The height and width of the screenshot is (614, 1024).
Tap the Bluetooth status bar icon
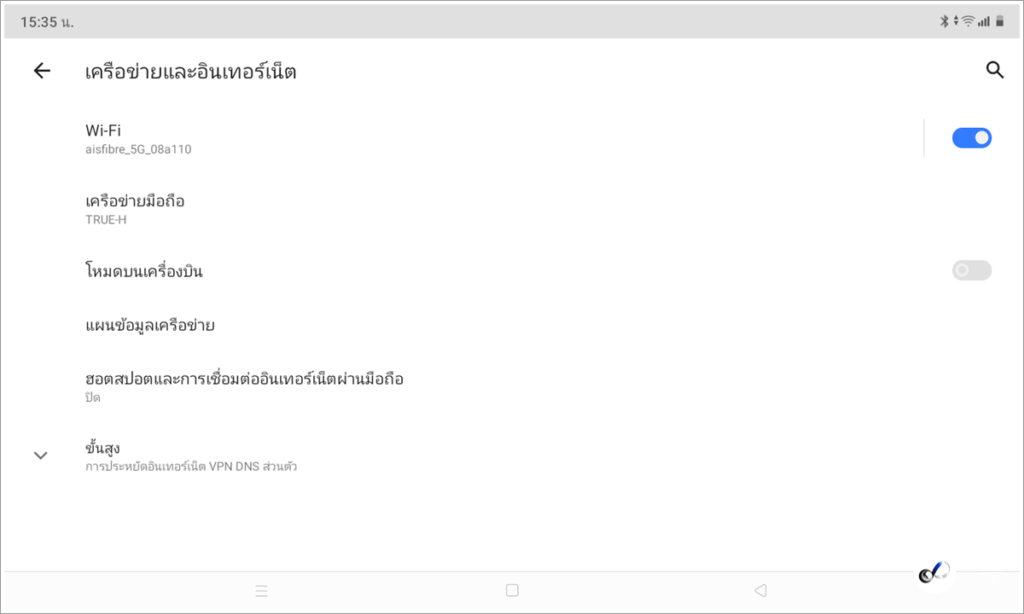pos(944,22)
